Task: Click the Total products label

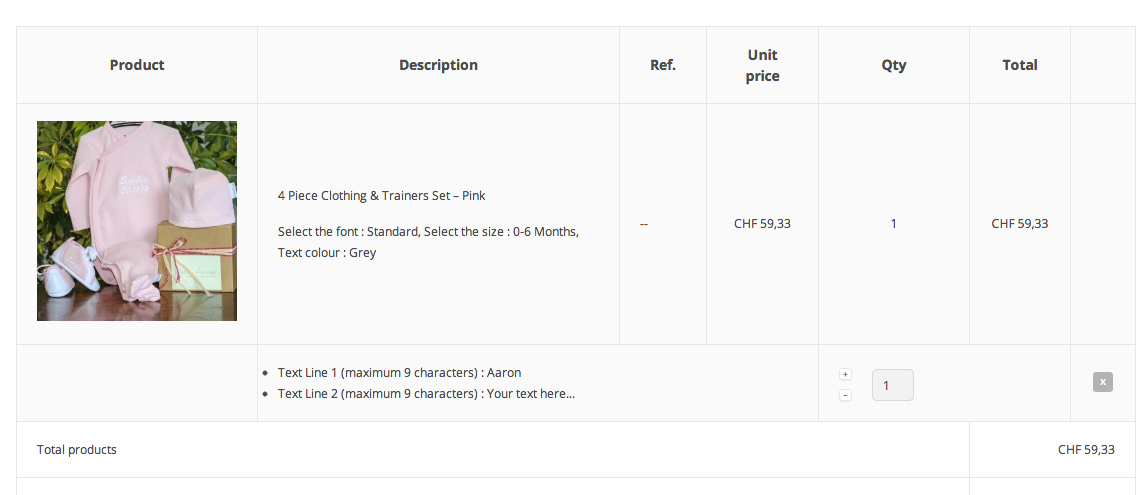Action: pyautogui.click(x=77, y=450)
